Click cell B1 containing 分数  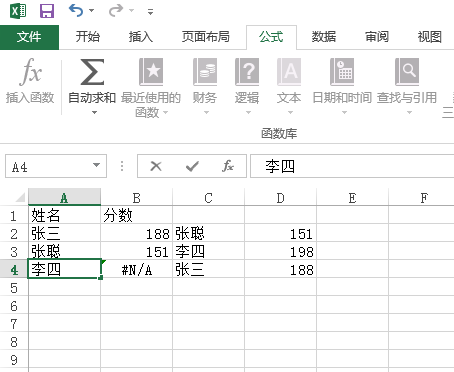[x=136, y=215]
